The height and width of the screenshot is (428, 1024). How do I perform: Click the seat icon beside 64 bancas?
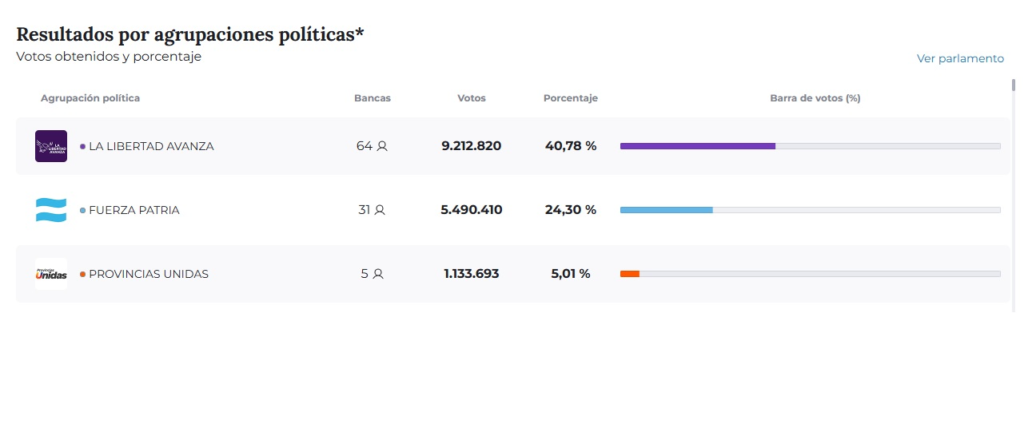[382, 146]
